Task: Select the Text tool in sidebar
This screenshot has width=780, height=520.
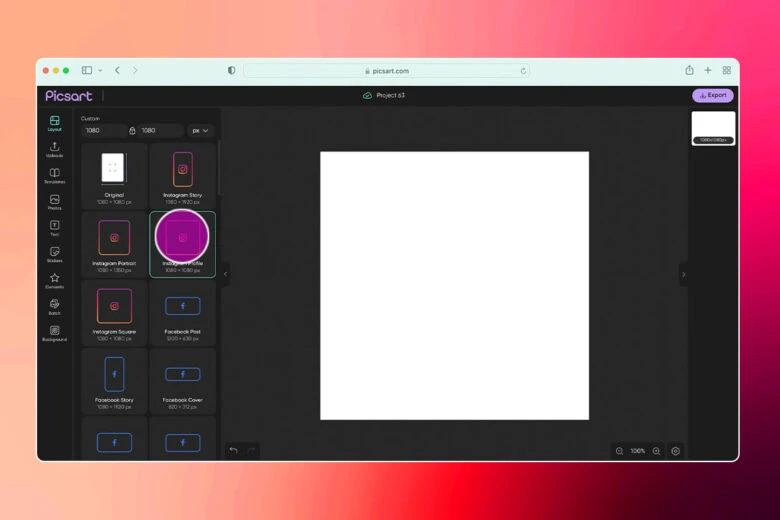Action: click(x=54, y=228)
